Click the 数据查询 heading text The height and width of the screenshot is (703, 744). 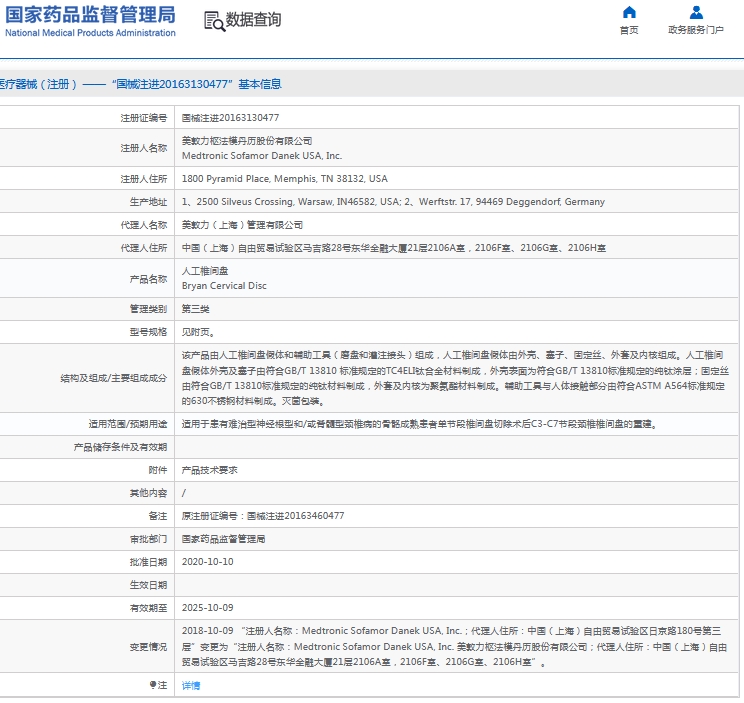click(x=253, y=20)
